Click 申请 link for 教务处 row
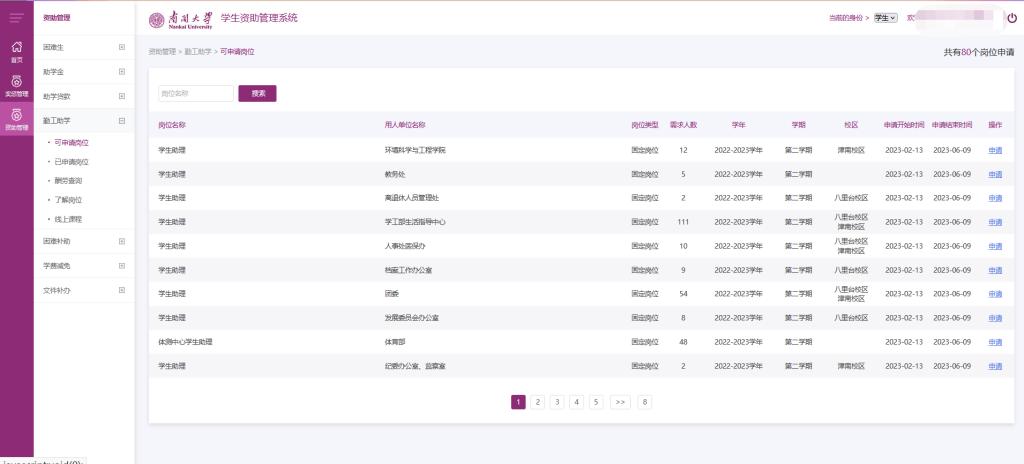The height and width of the screenshot is (464, 1024). pyautogui.click(x=994, y=174)
